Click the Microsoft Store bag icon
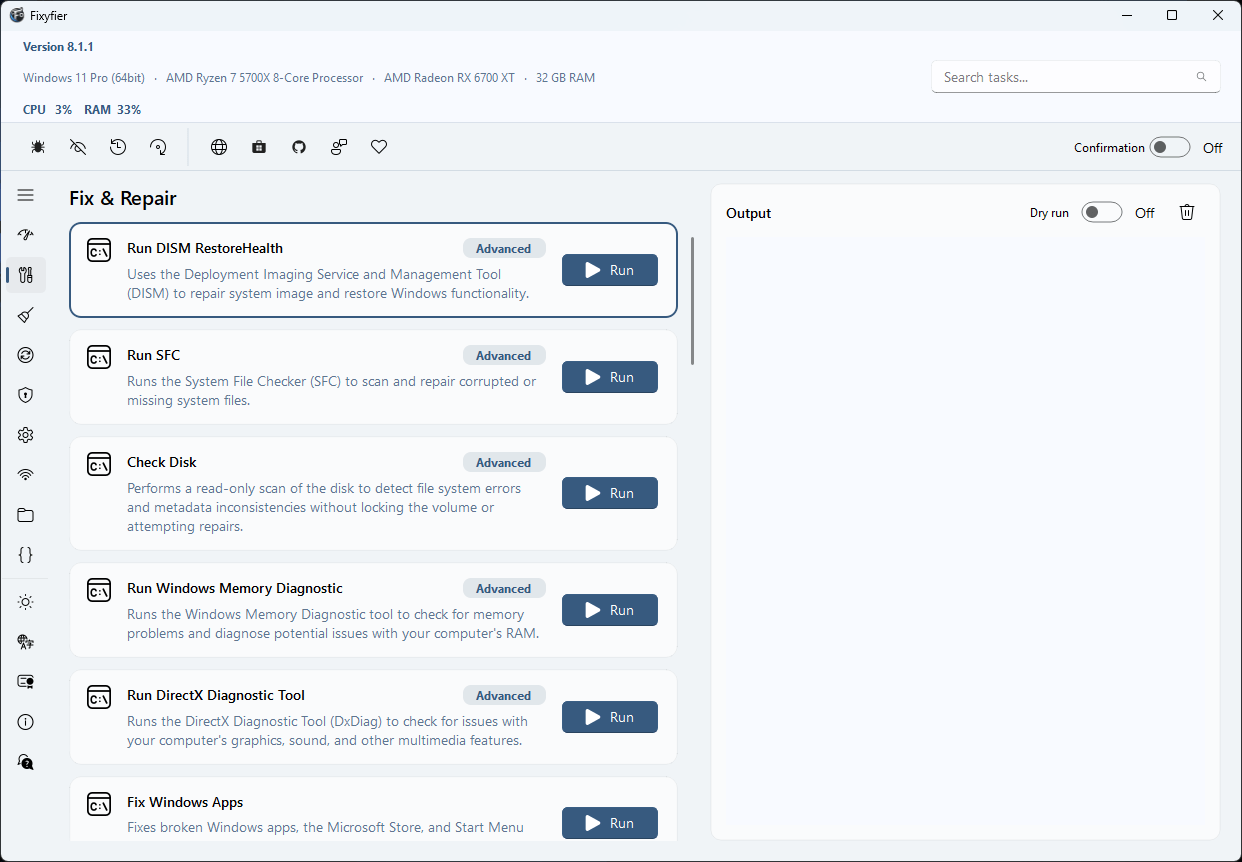Viewport: 1242px width, 862px height. click(x=259, y=147)
